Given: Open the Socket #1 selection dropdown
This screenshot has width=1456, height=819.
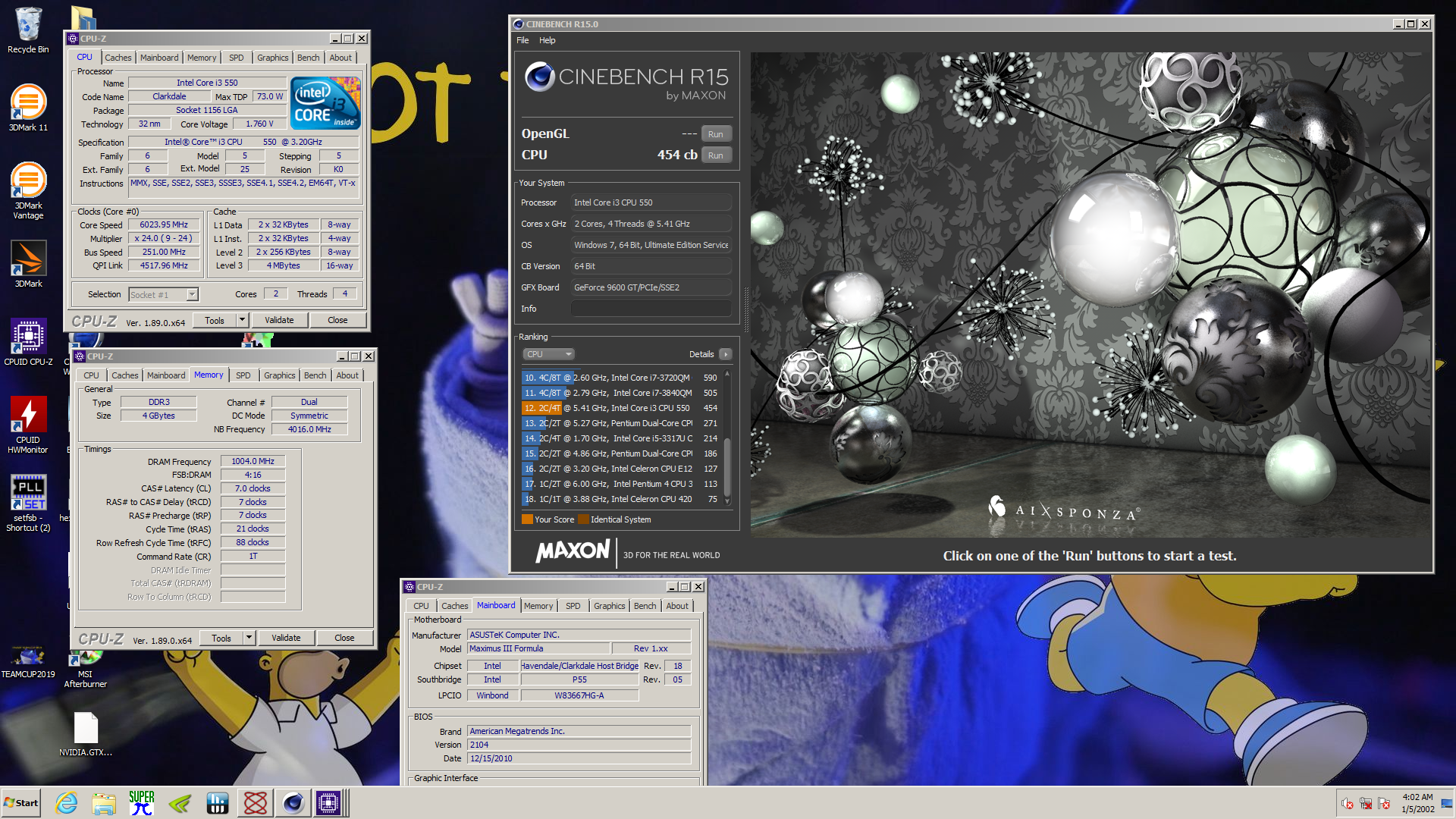Looking at the screenshot, I should 163,294.
